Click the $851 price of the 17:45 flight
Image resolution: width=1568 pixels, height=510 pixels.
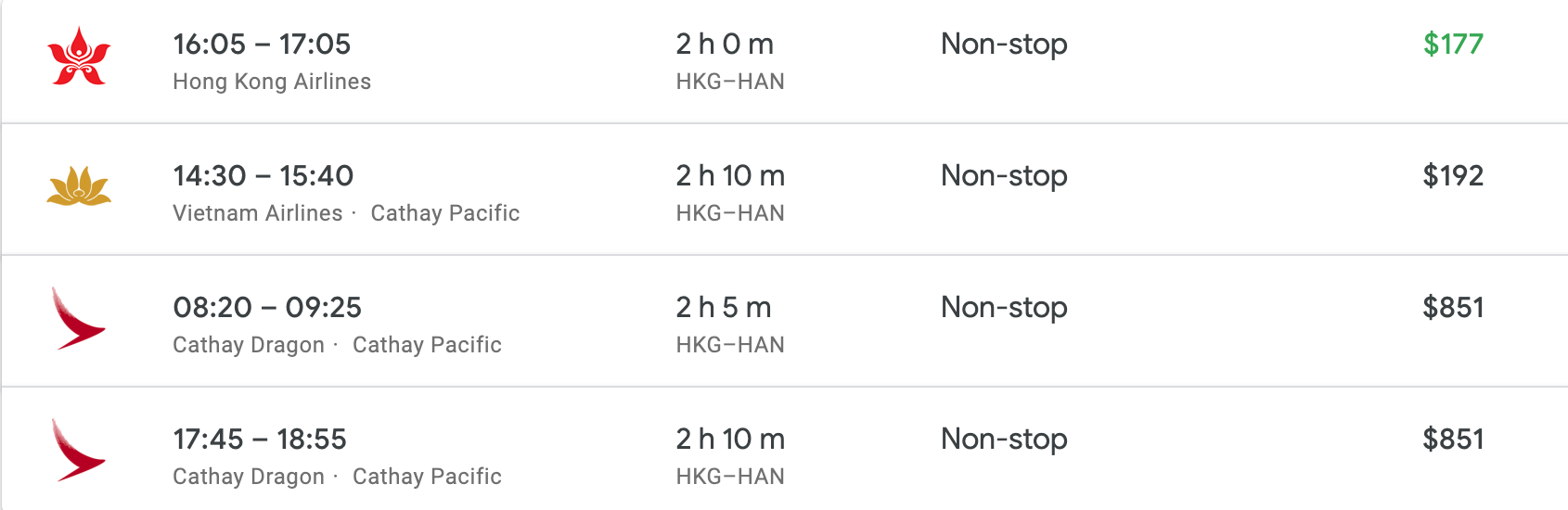(1453, 439)
